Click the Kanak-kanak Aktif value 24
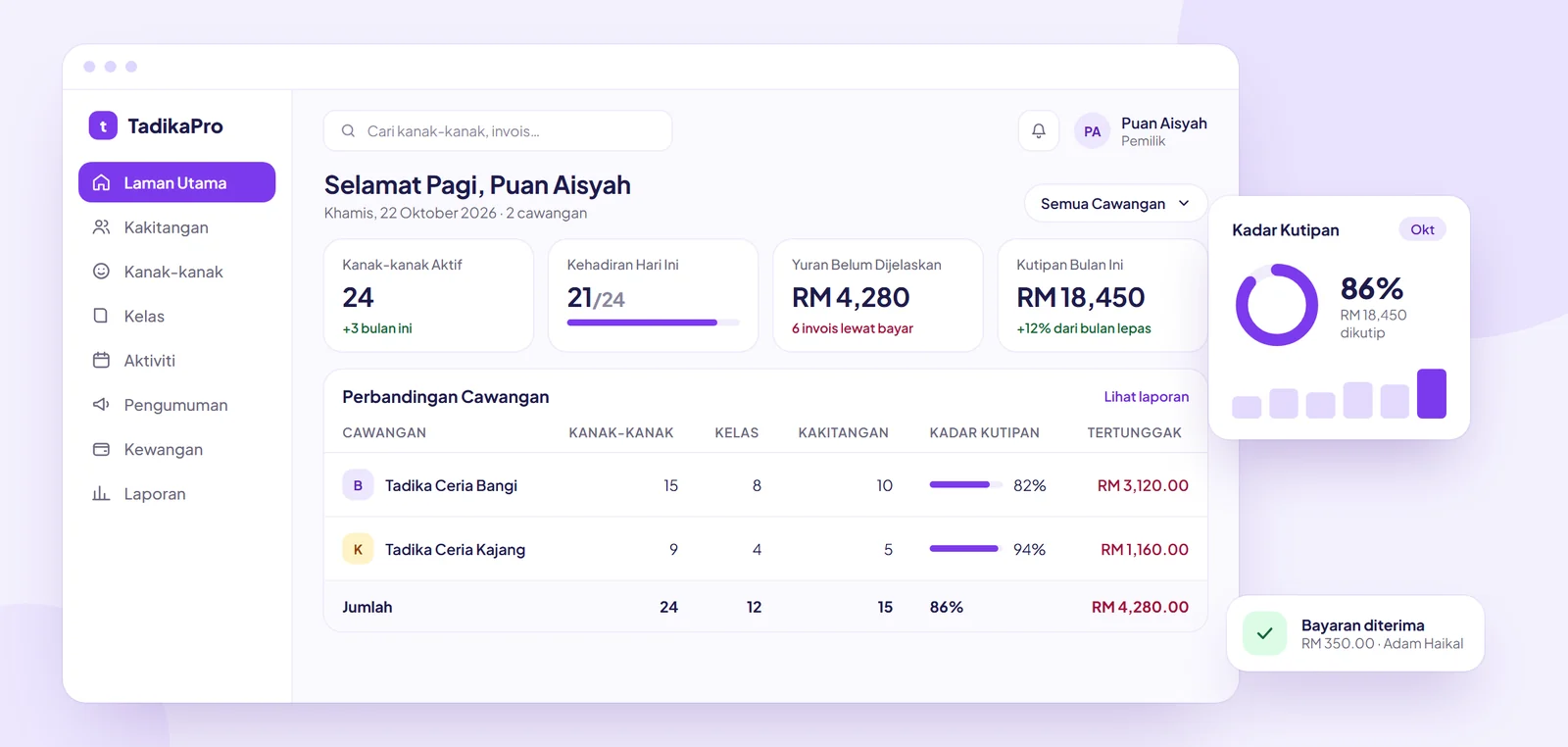This screenshot has width=1568, height=747. coord(358,297)
